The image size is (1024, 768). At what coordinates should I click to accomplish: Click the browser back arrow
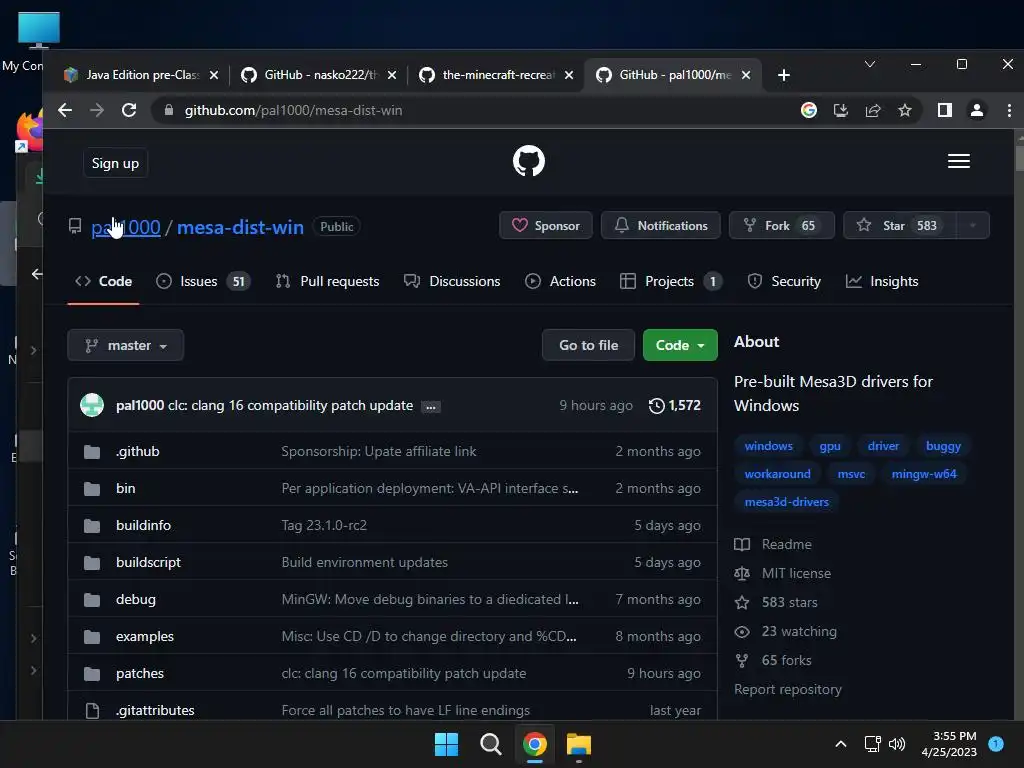[65, 110]
